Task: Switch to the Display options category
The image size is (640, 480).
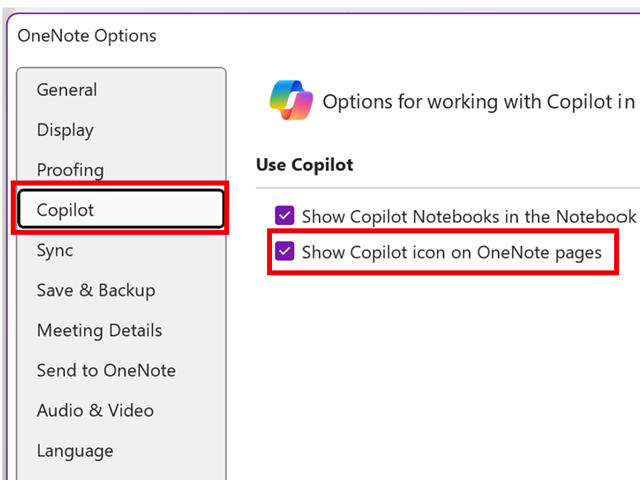Action: tap(65, 130)
